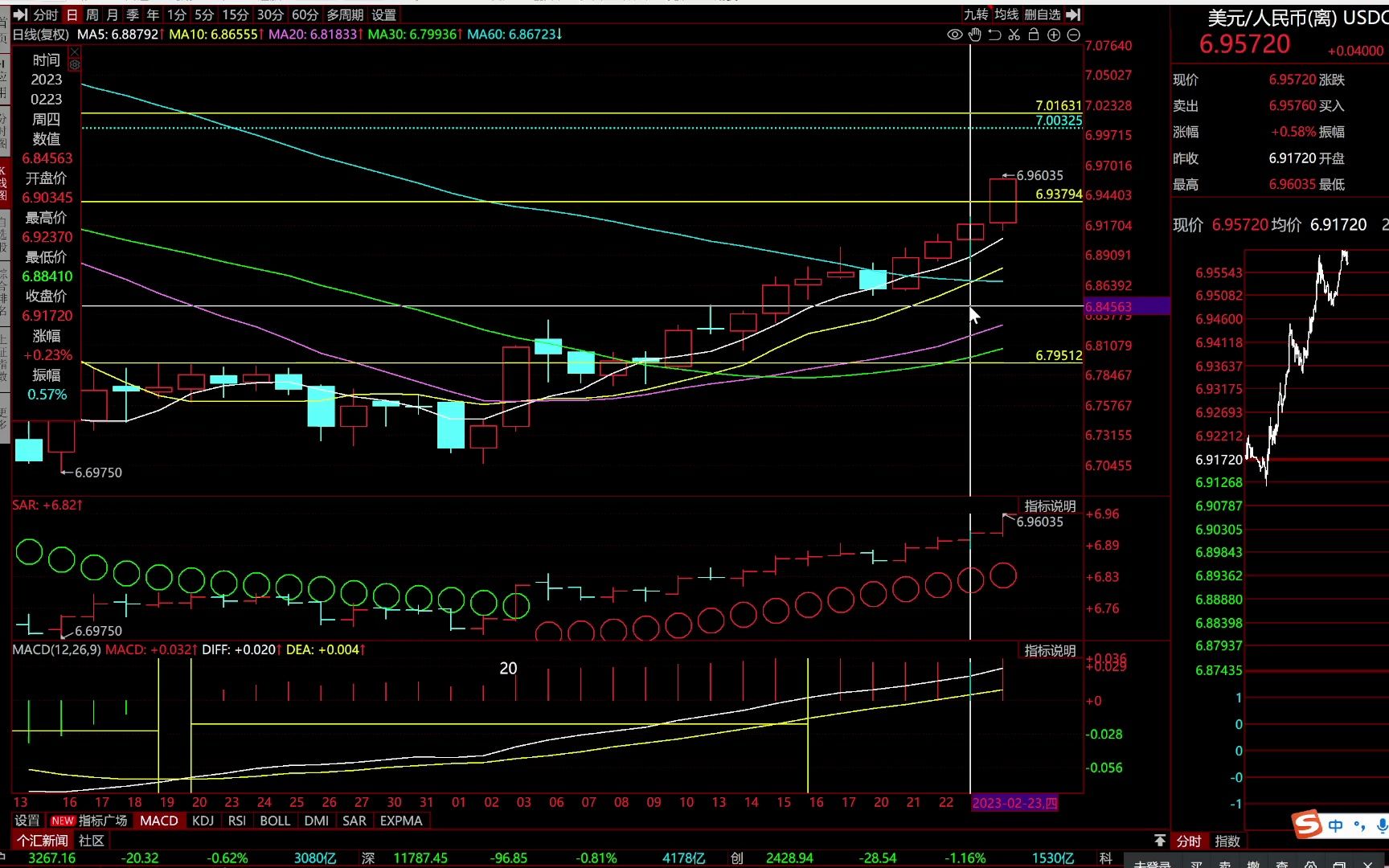Select MACD indicator tab
1389x868 pixels.
coord(159,821)
